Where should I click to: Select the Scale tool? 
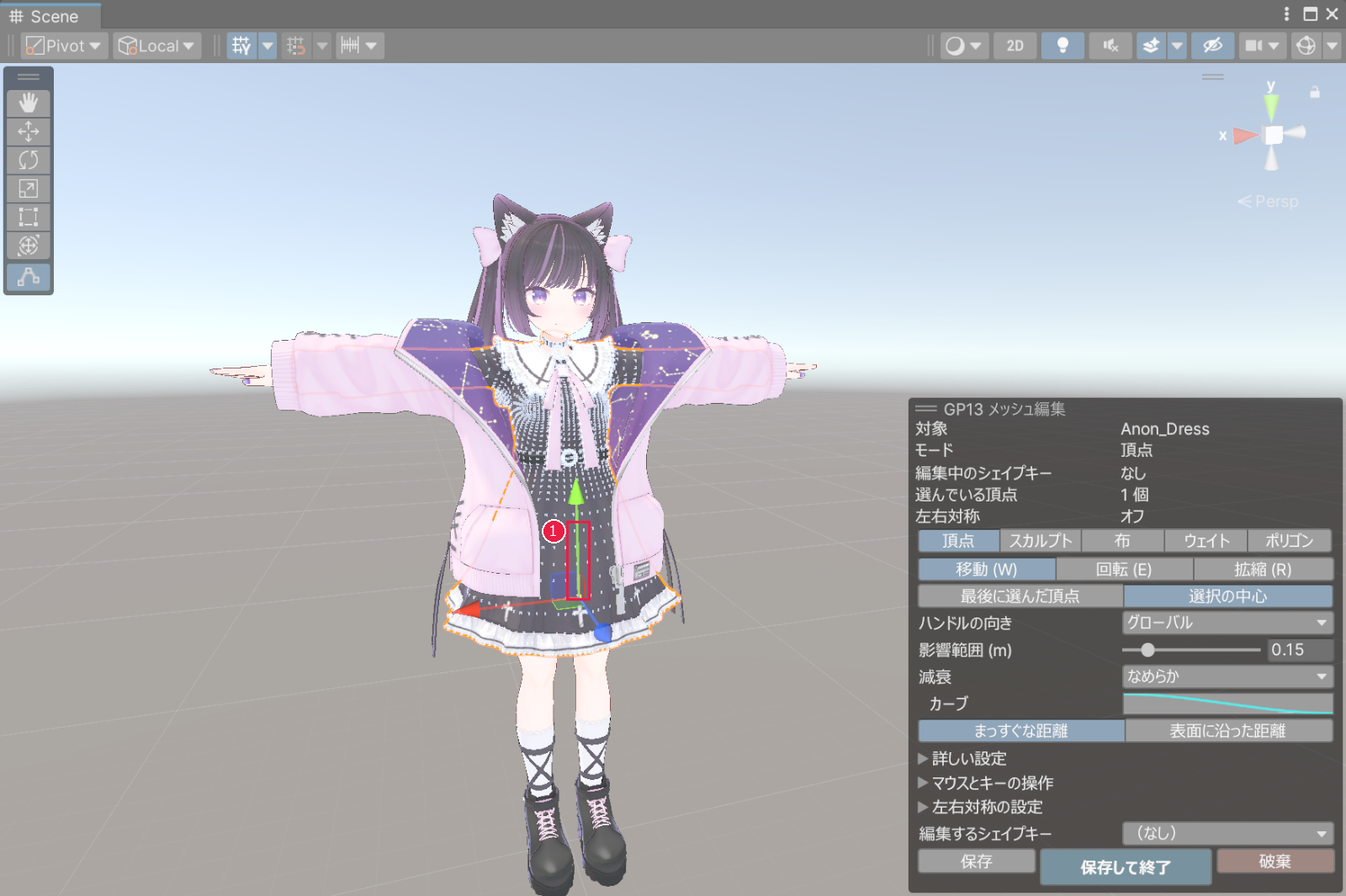click(29, 188)
